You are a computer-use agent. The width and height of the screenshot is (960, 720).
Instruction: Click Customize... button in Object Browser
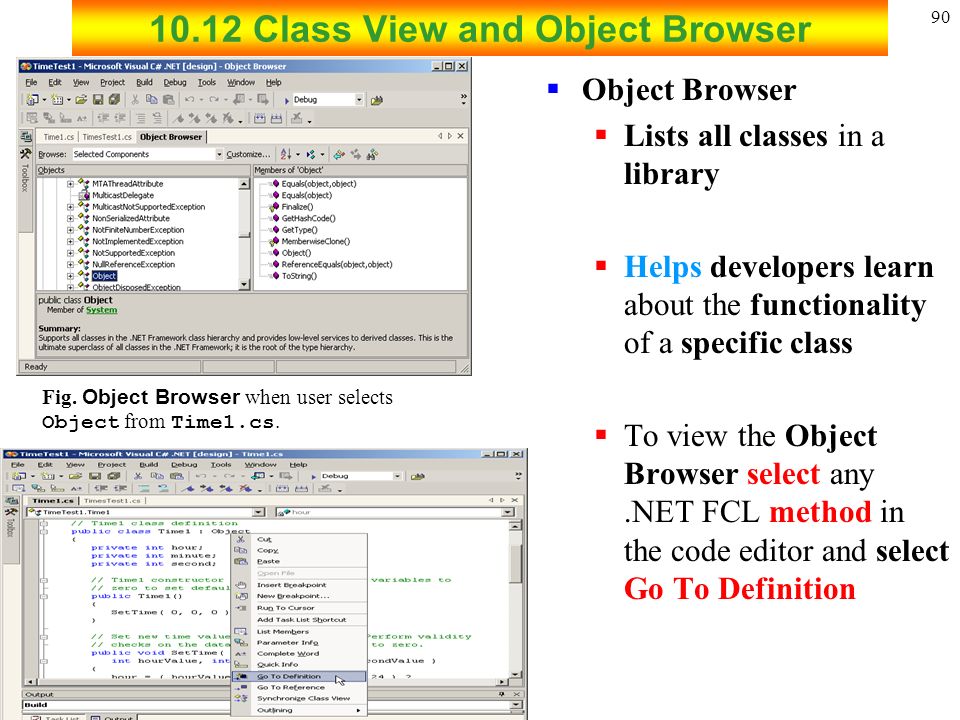pos(248,154)
